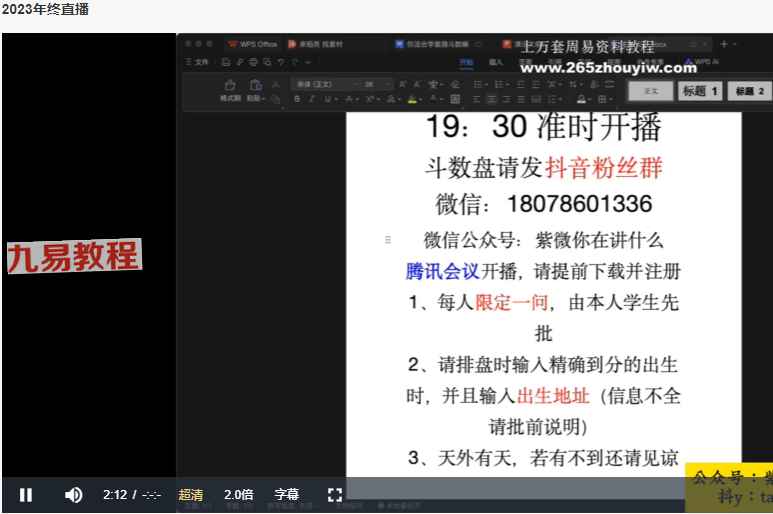773x514 pixels.
Task: Click the paragraph handle beside 微信公众号
Action: pos(388,240)
